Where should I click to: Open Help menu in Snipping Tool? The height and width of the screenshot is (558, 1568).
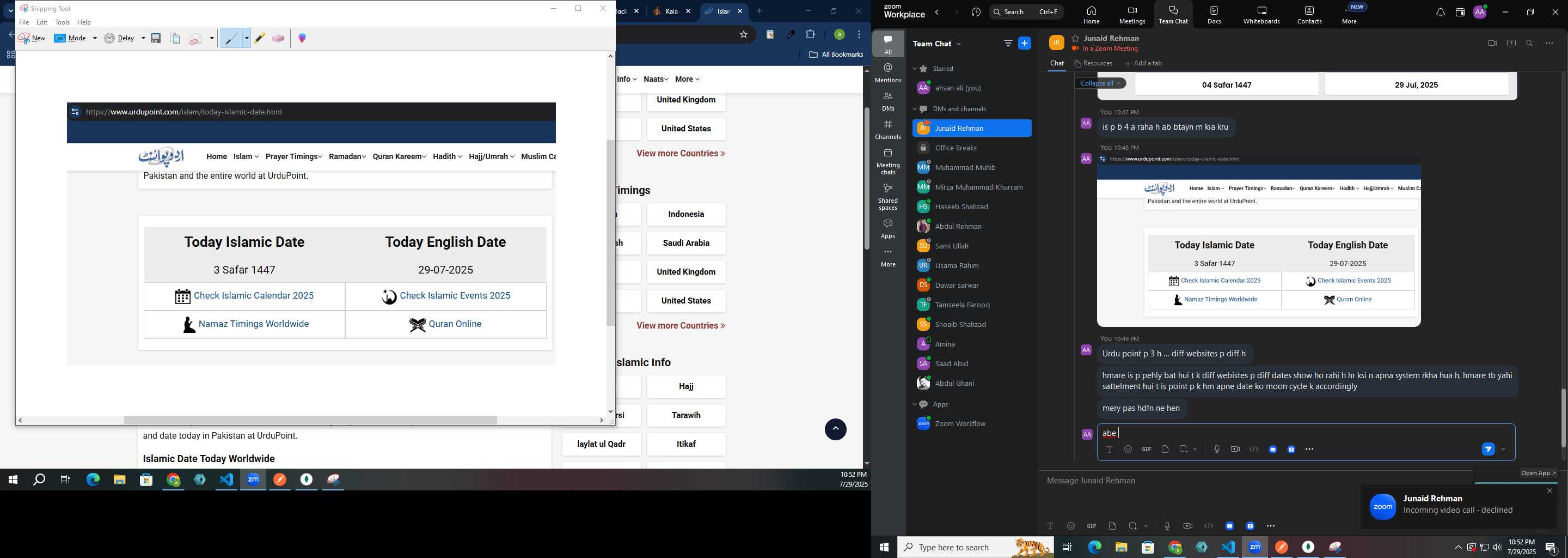pos(84,22)
